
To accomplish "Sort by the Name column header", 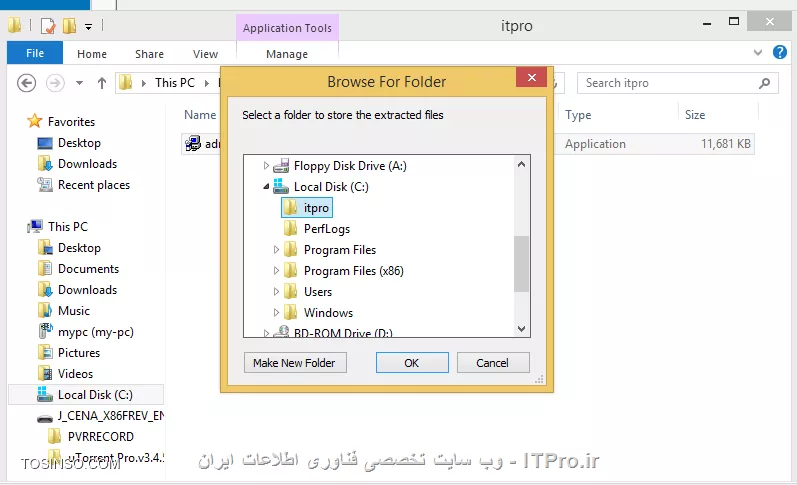I will click(x=200, y=115).
